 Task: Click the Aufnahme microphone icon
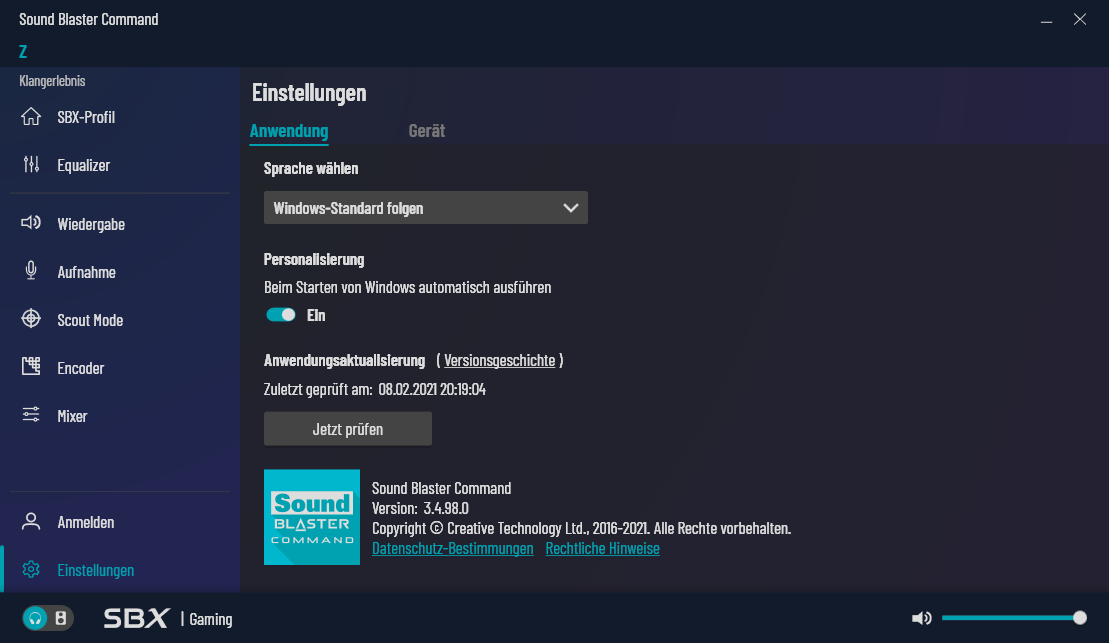click(x=31, y=271)
